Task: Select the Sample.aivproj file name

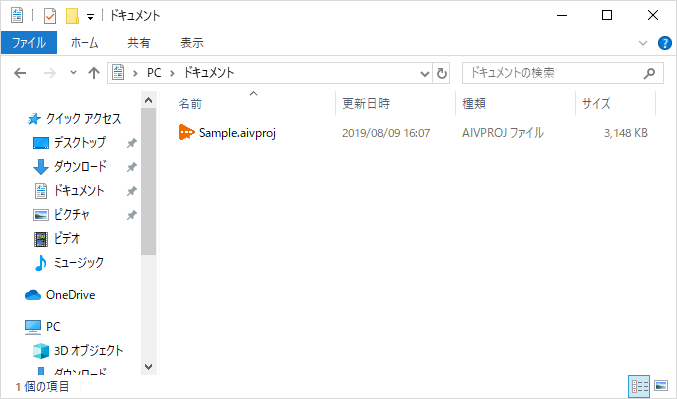Action: point(237,133)
